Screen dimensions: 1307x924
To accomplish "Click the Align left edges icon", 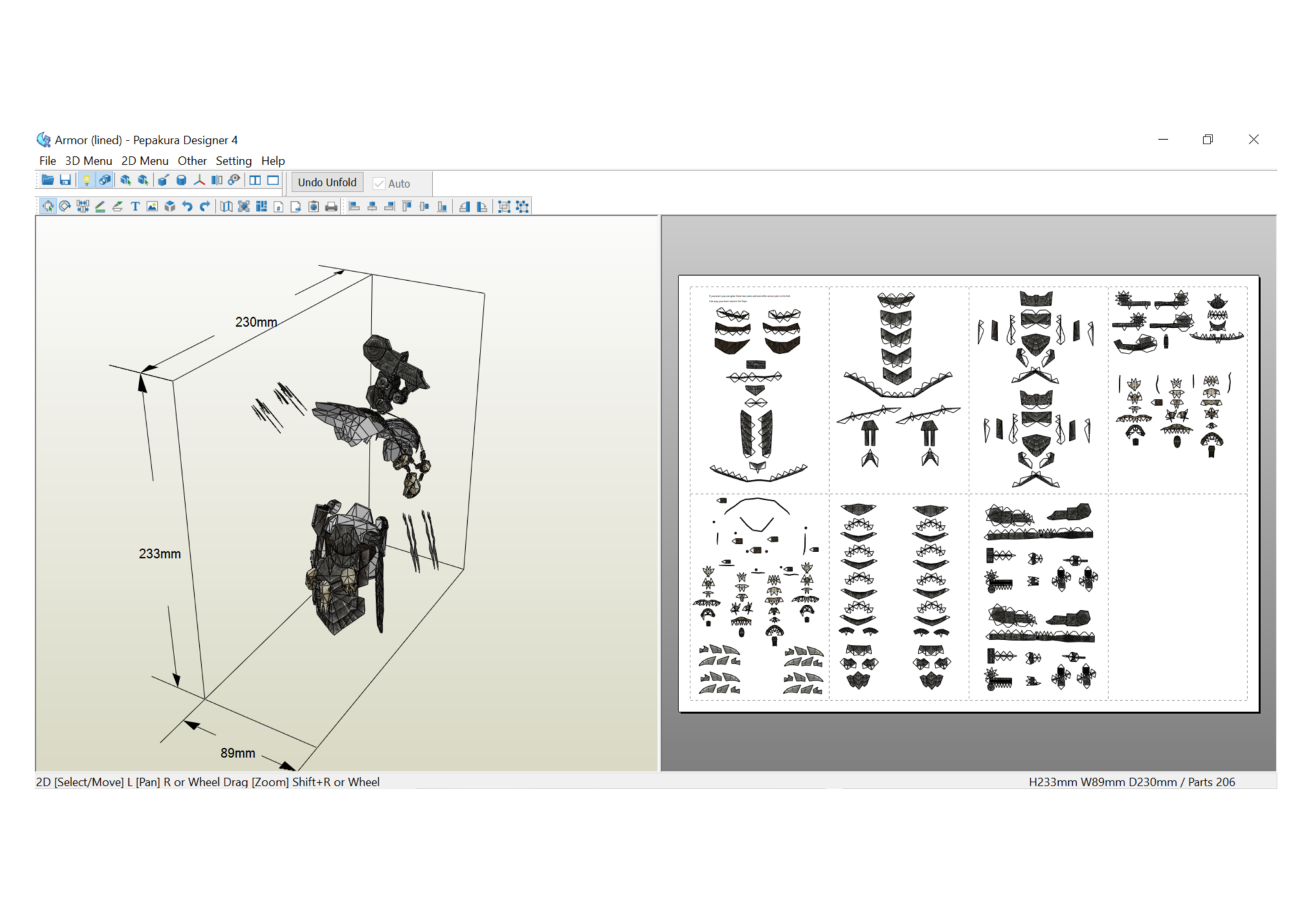I will click(x=355, y=206).
